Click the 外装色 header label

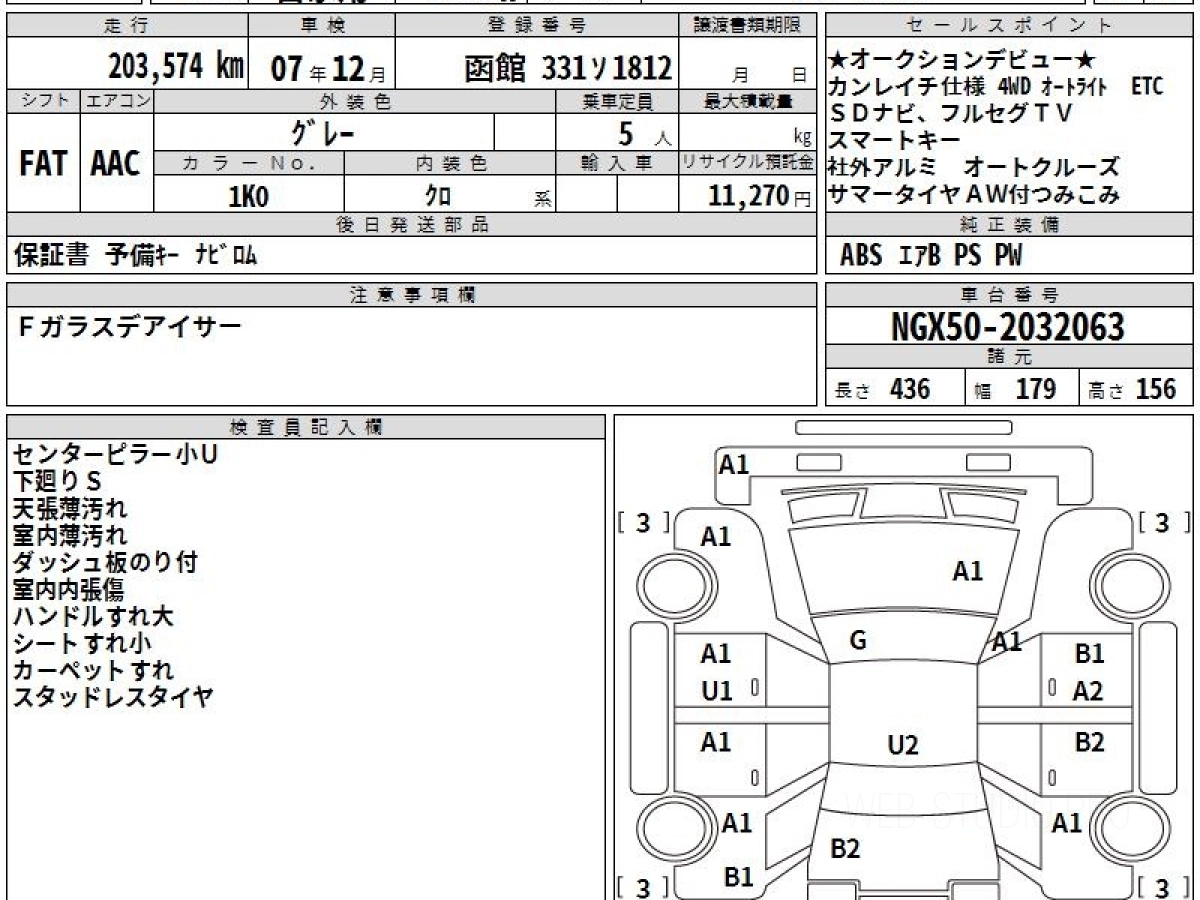tap(354, 101)
